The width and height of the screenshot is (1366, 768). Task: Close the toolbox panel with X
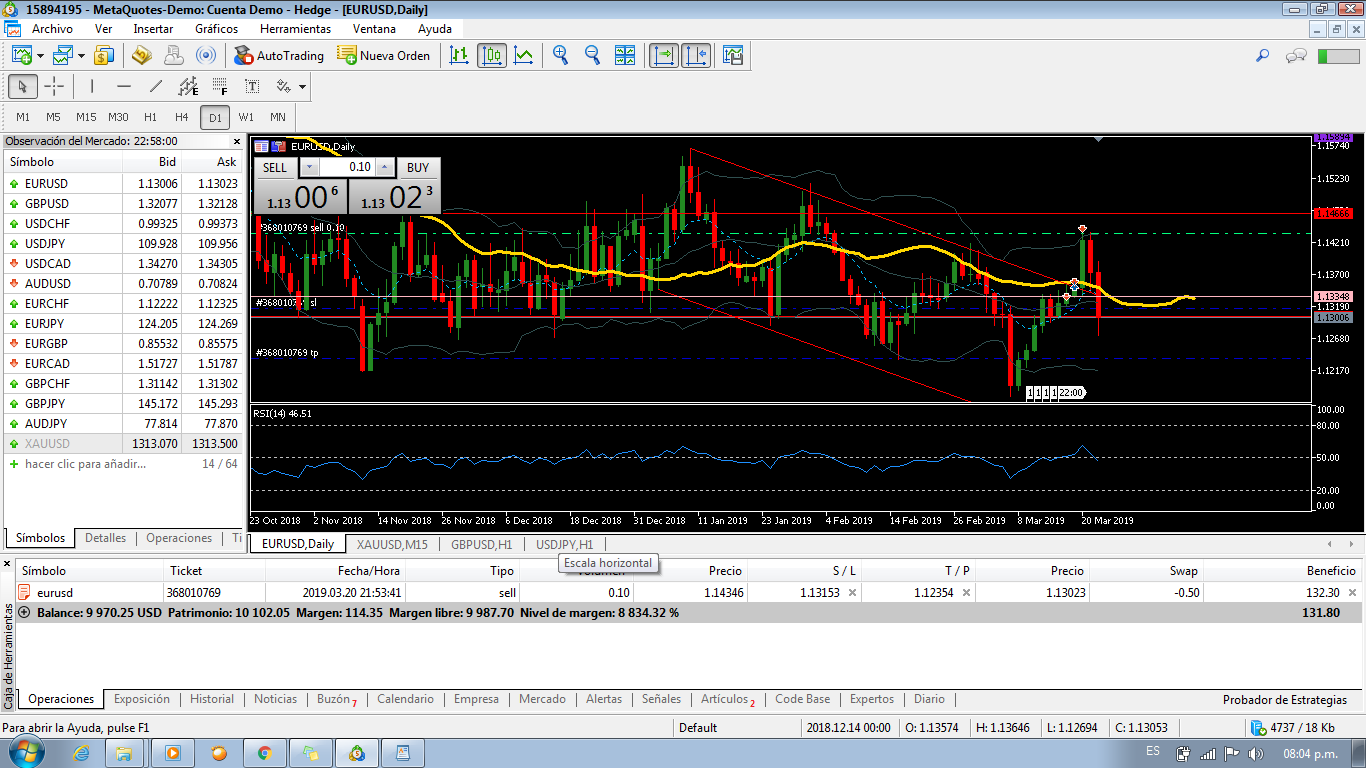tap(8, 565)
